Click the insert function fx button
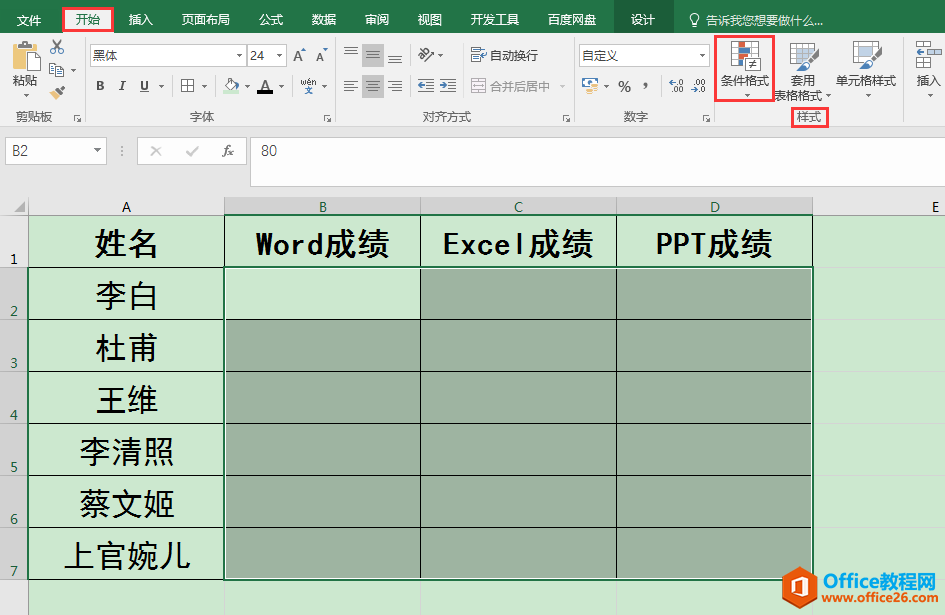The height and width of the screenshot is (615, 945). point(228,151)
